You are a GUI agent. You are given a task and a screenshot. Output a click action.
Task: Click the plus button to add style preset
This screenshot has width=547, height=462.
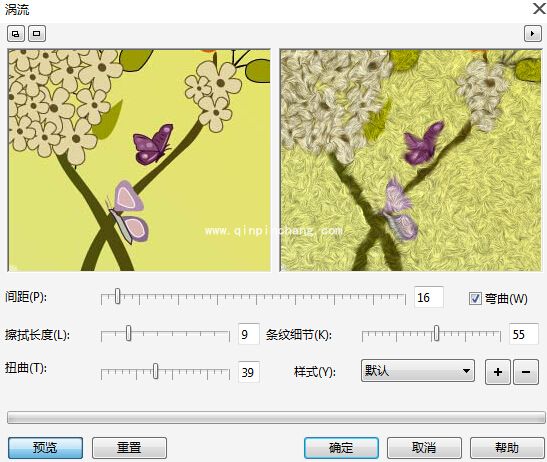(x=498, y=372)
